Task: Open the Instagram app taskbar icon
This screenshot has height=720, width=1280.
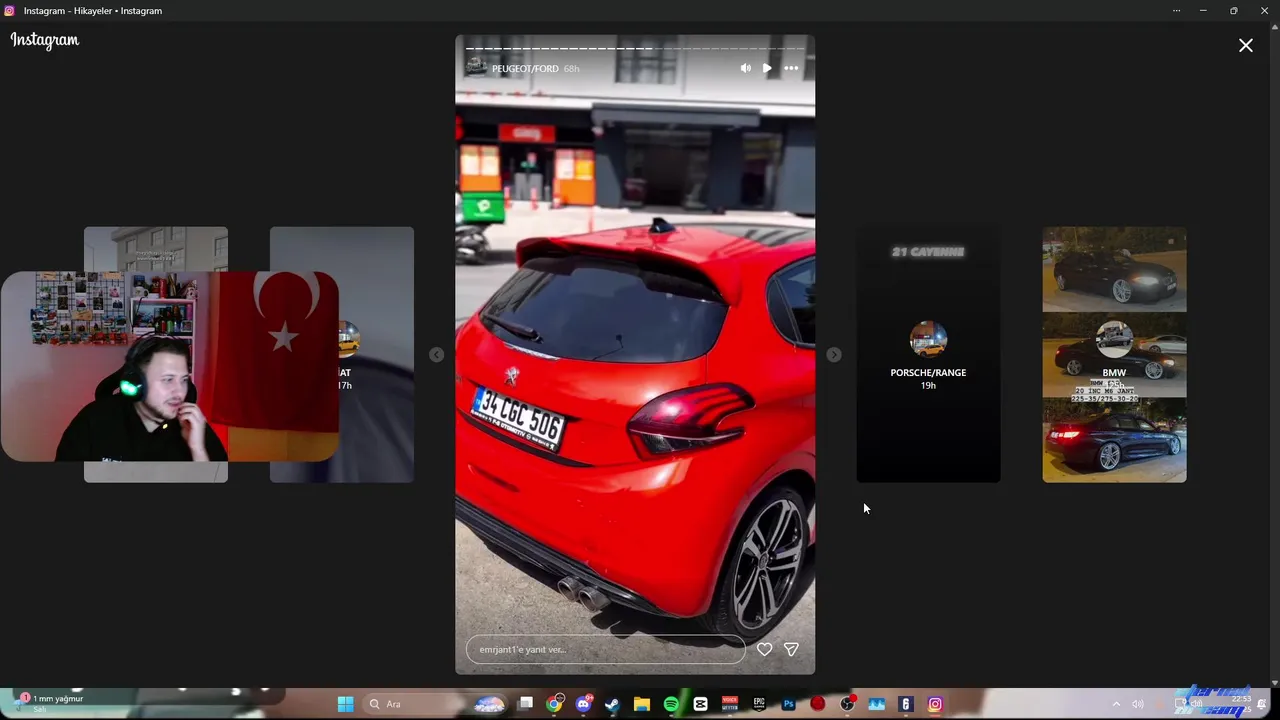Action: pyautogui.click(x=935, y=704)
